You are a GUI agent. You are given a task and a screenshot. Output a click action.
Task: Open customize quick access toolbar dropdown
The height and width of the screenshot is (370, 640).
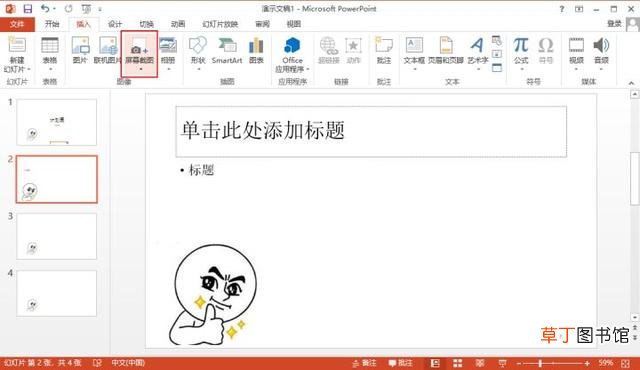pyautogui.click(x=100, y=9)
